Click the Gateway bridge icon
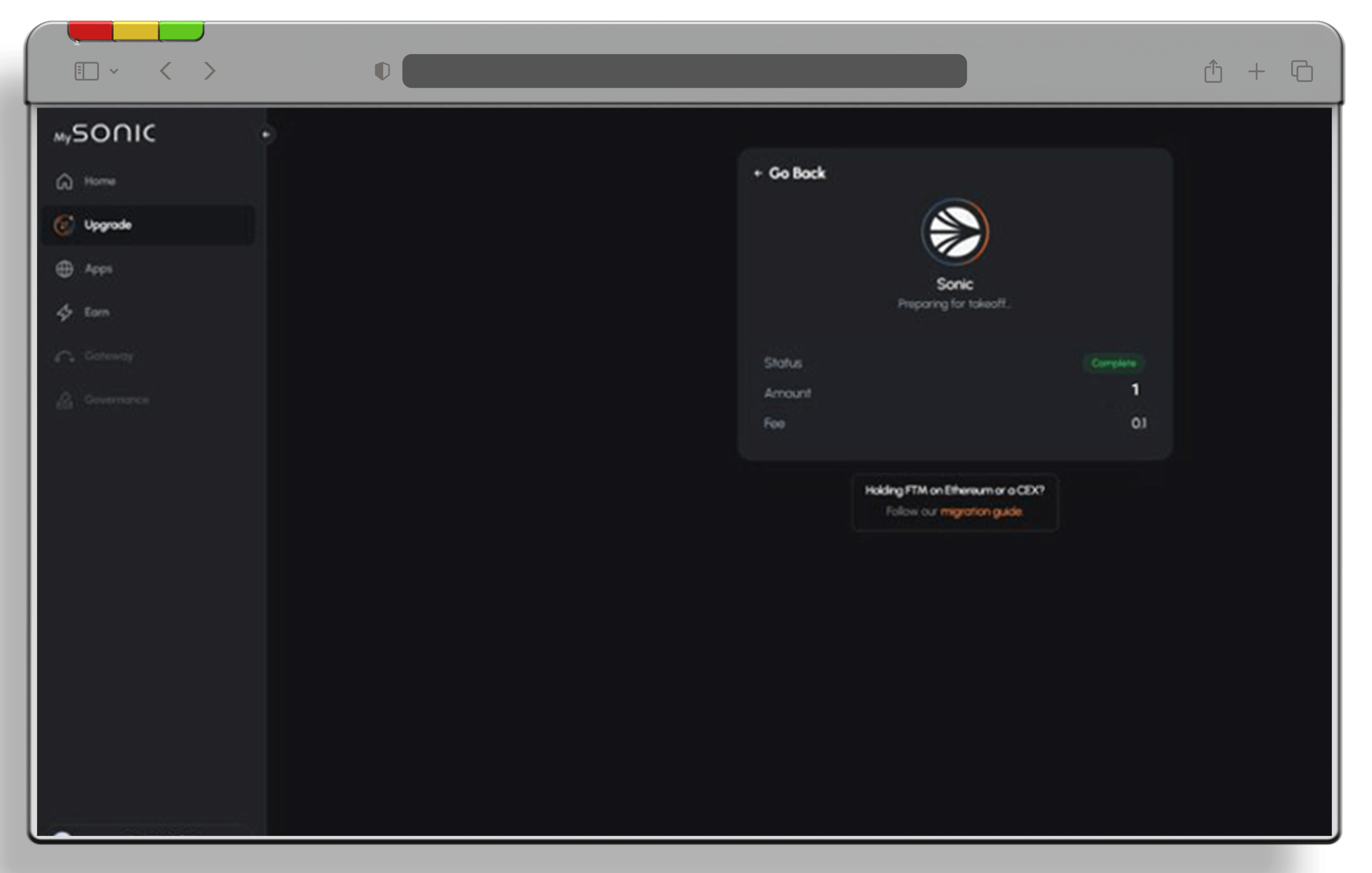The image size is (1372, 873). (64, 357)
